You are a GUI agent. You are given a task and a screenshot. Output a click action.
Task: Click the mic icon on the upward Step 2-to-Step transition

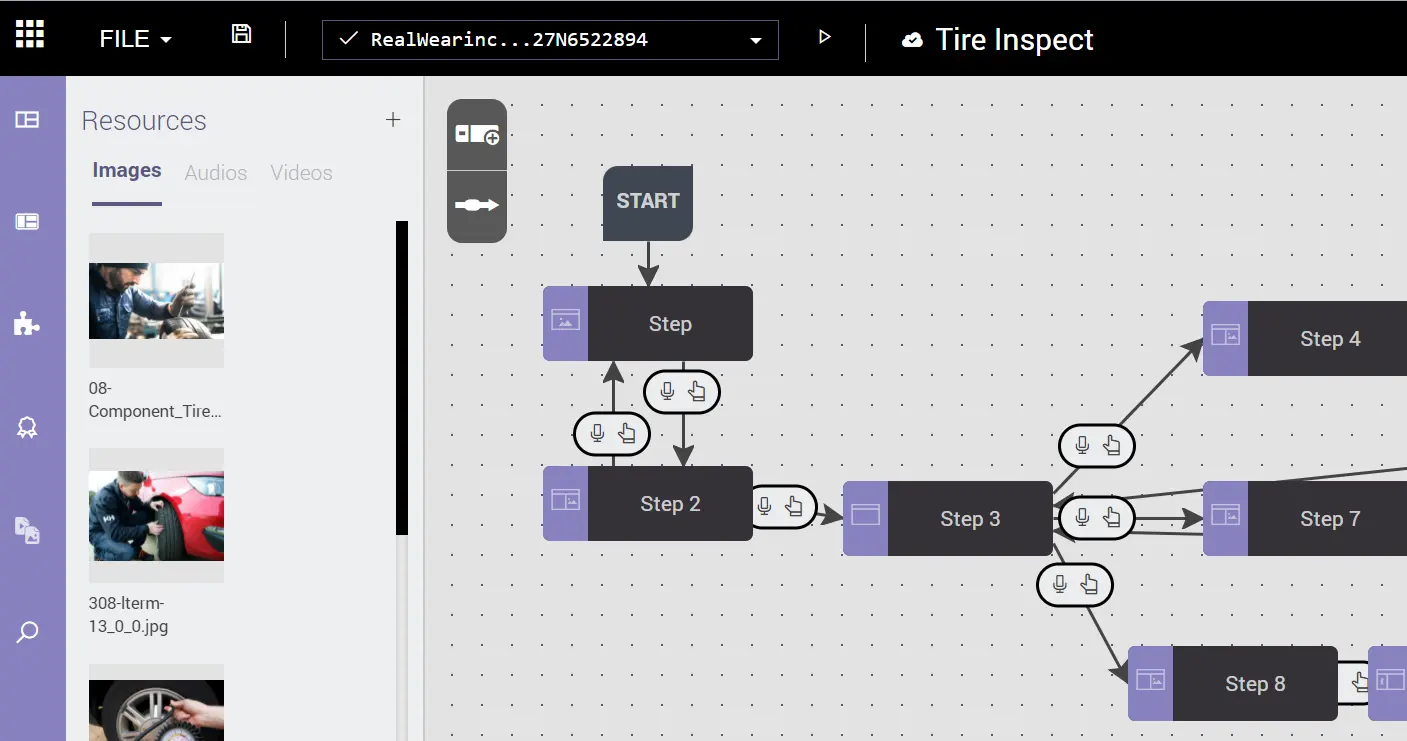598,432
